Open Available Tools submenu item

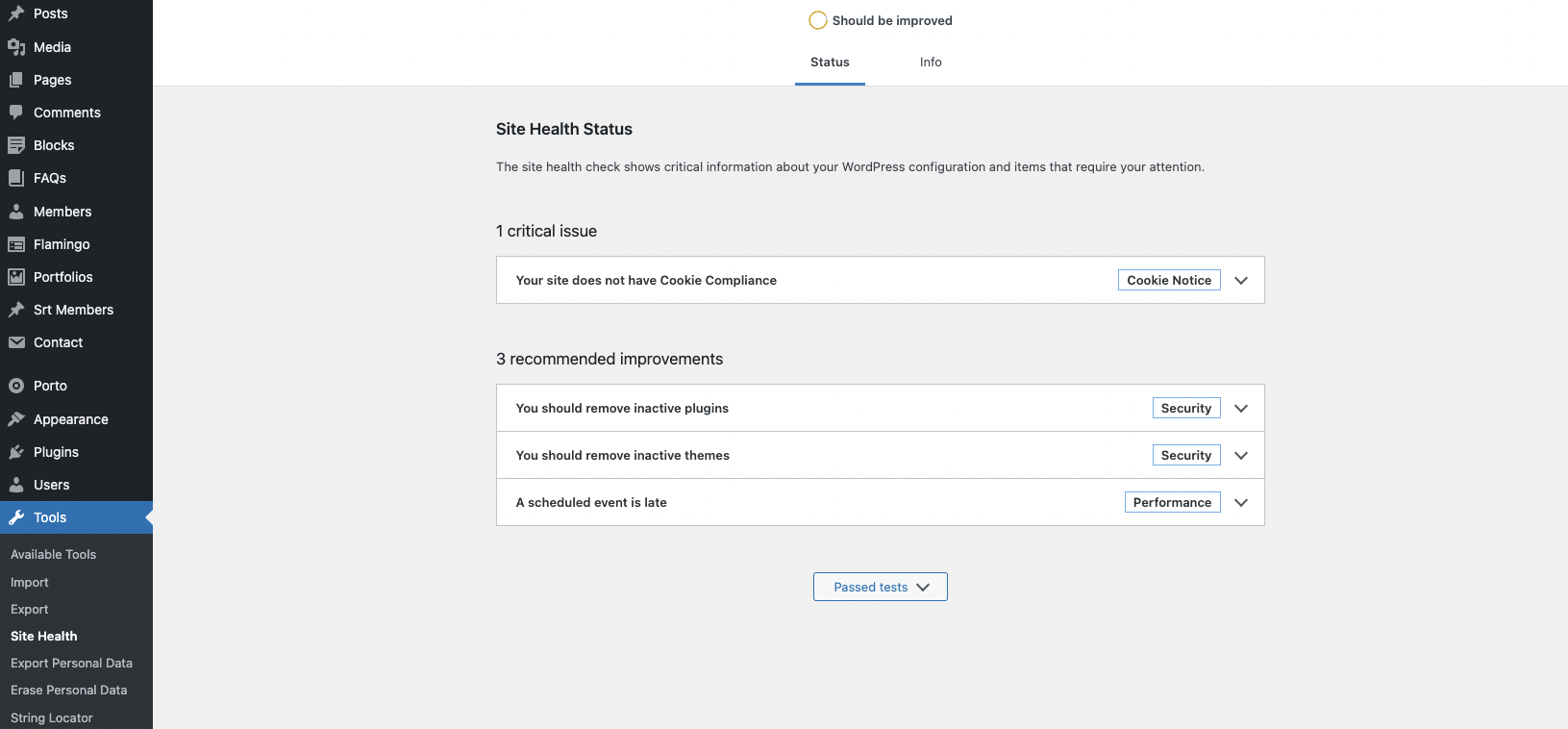54,554
